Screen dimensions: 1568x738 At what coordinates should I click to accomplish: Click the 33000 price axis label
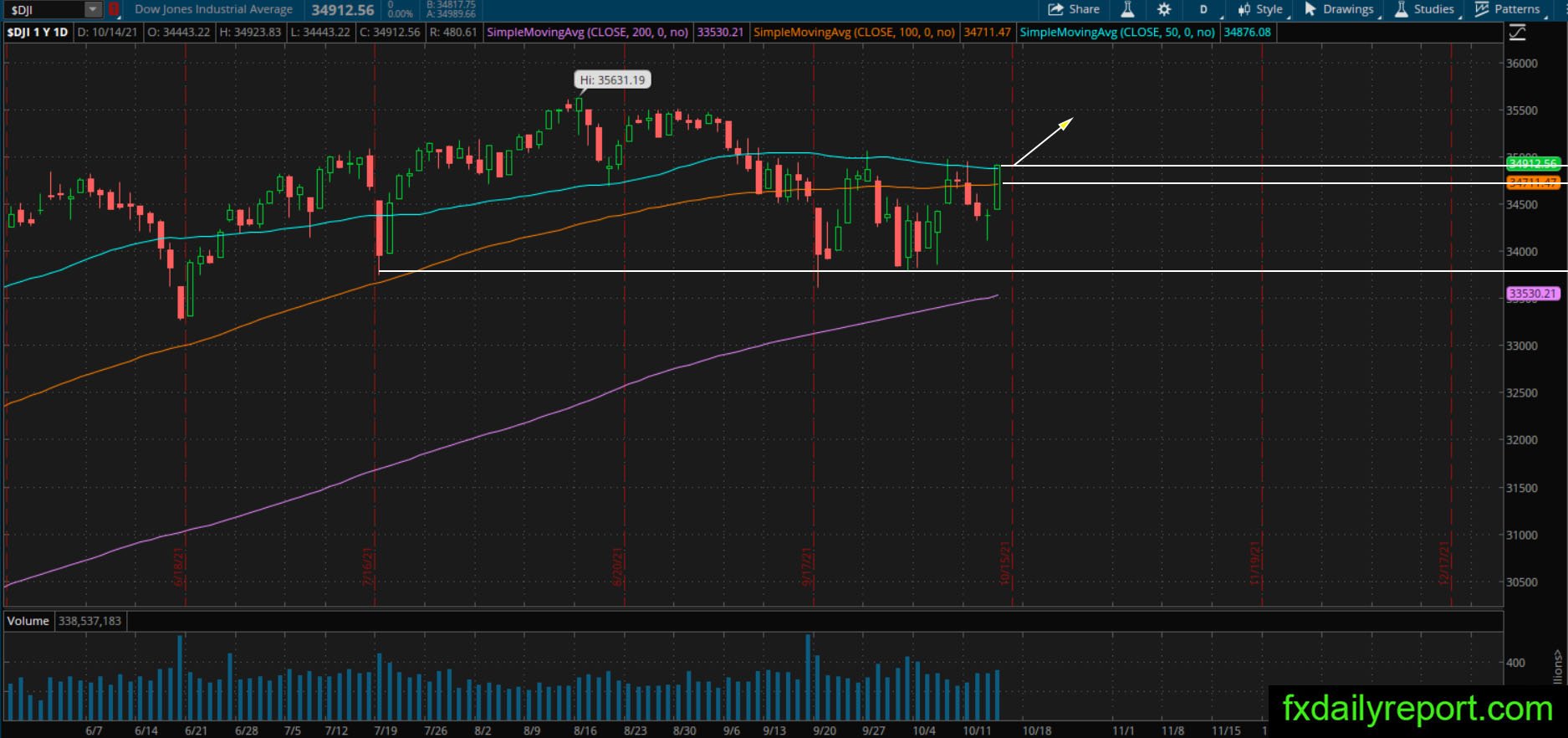click(1522, 346)
